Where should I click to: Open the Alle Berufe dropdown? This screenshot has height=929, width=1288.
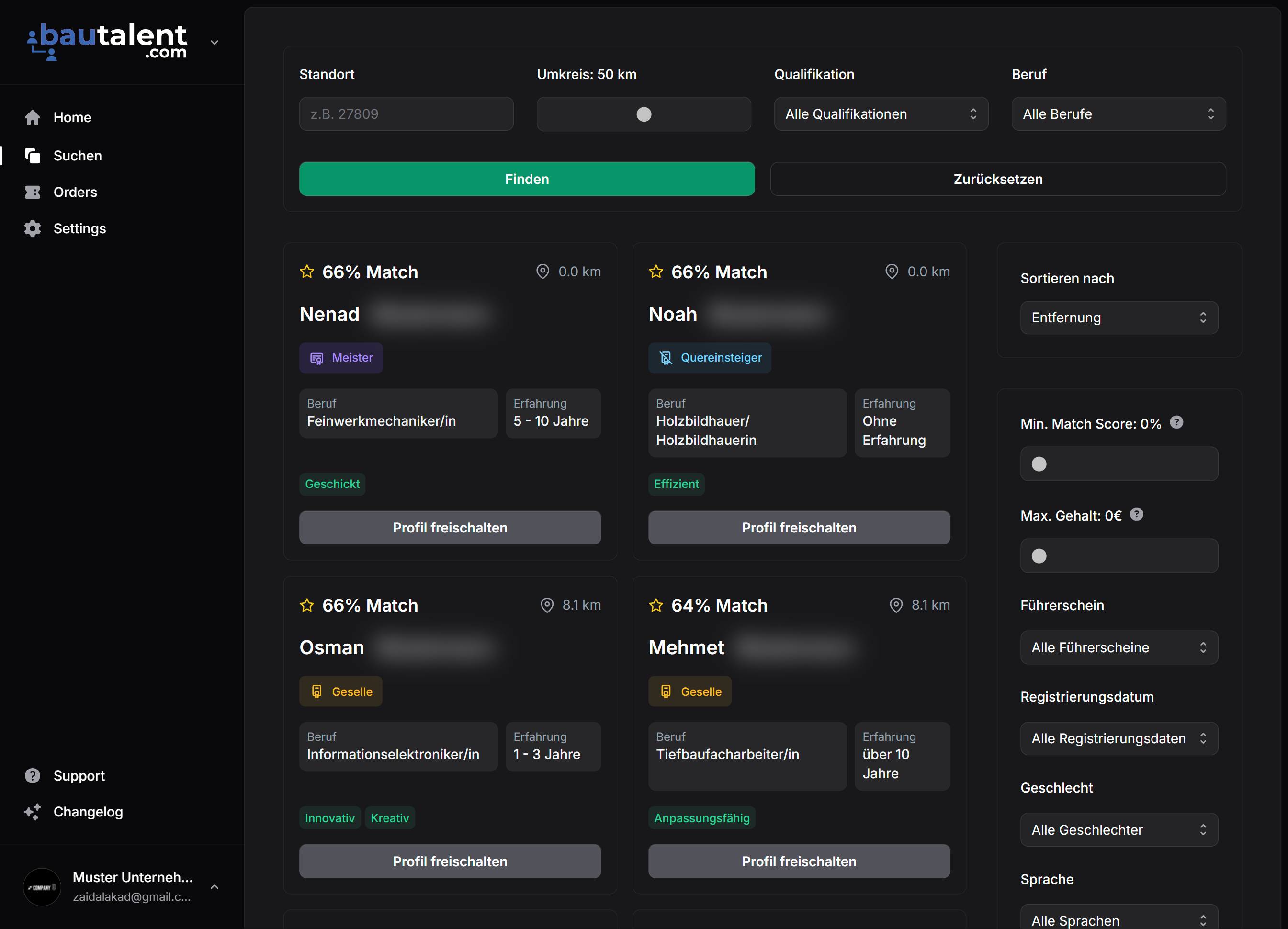(1118, 114)
